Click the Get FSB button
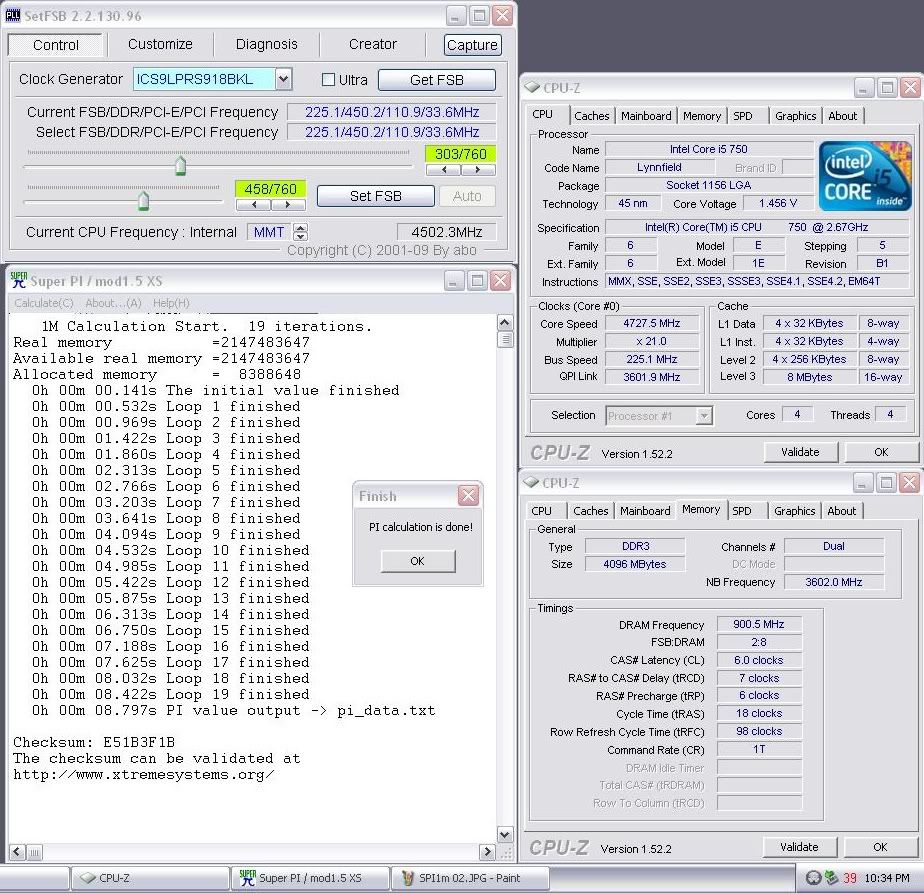This screenshot has height=893, width=924. [437, 80]
